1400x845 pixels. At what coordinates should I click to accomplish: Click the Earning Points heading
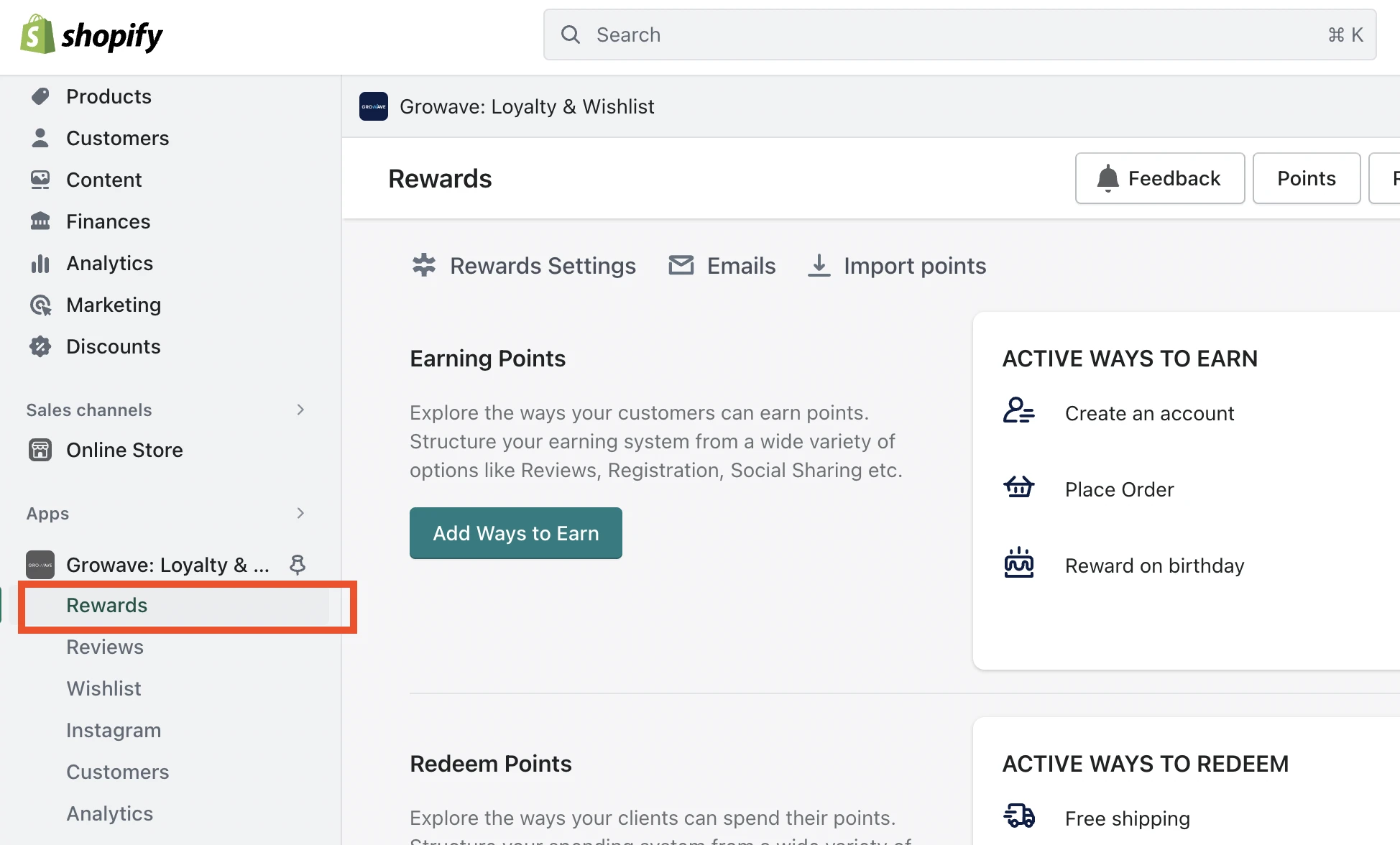coord(488,358)
